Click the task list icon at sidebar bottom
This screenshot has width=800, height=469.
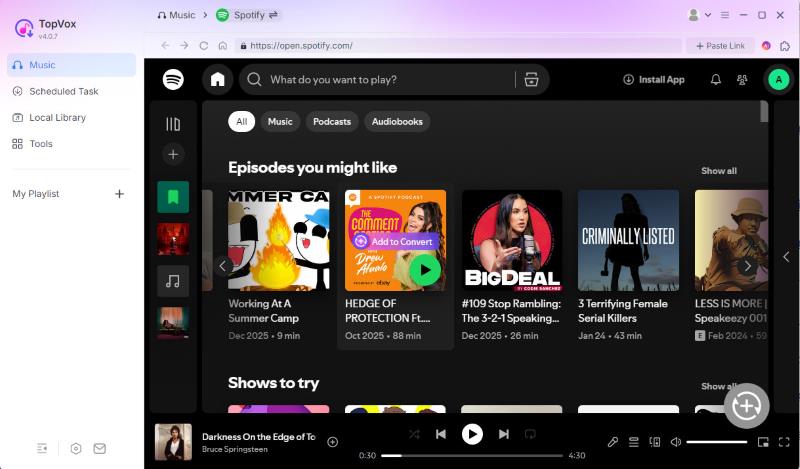(42, 449)
